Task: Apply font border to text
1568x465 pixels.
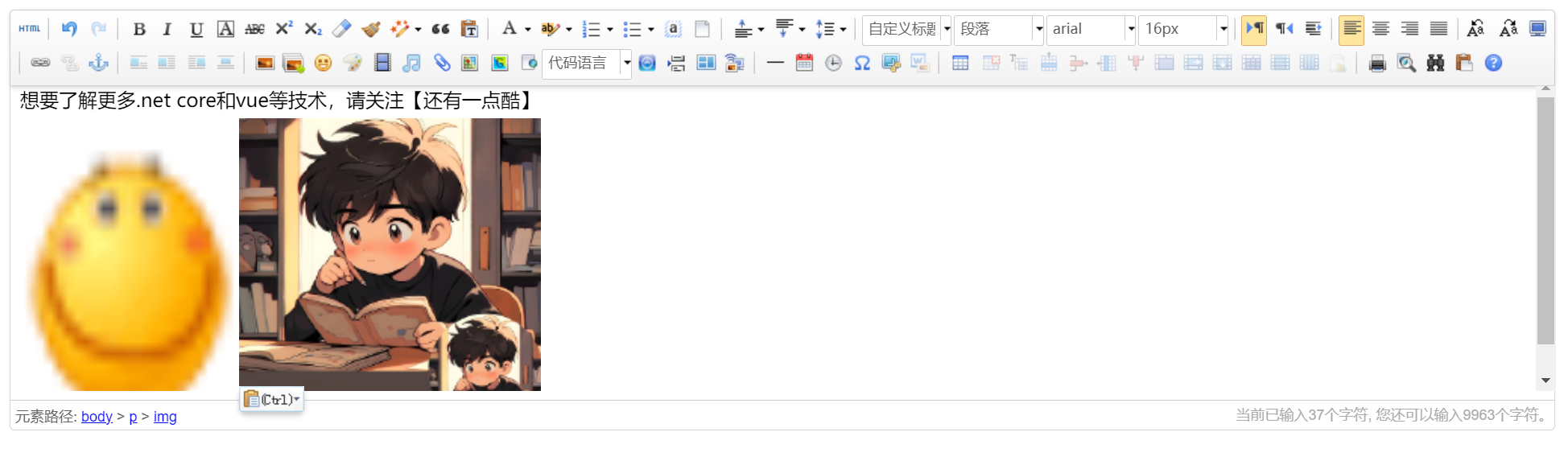Action: click(225, 29)
